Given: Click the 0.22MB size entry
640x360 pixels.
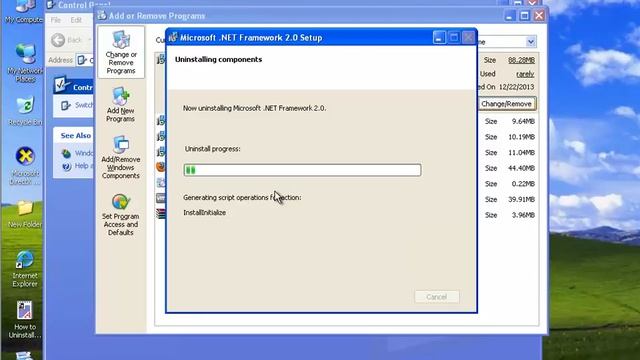Looking at the screenshot, I should [x=523, y=184].
